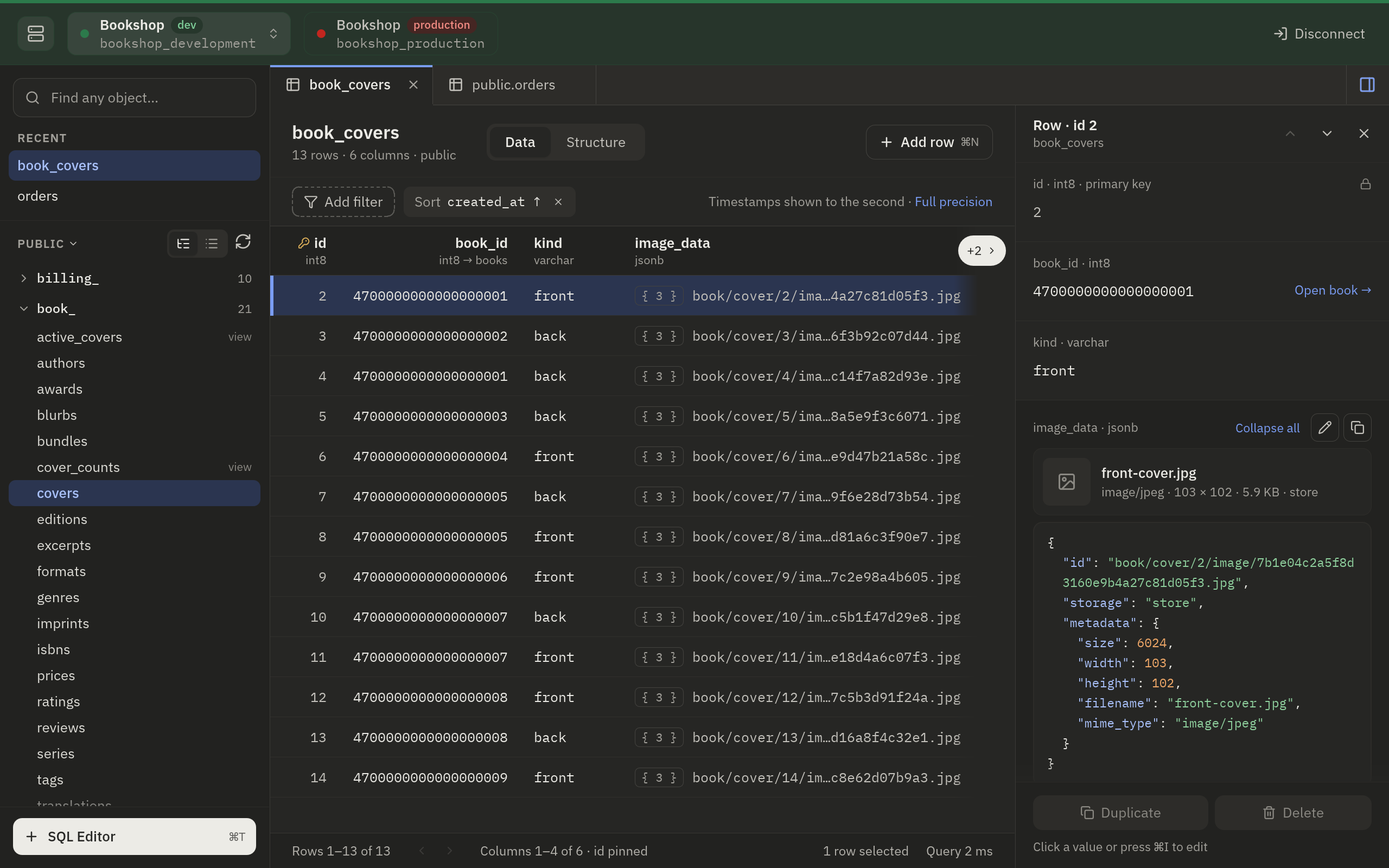
Task: Open the public.orders tab
Action: coord(514,85)
